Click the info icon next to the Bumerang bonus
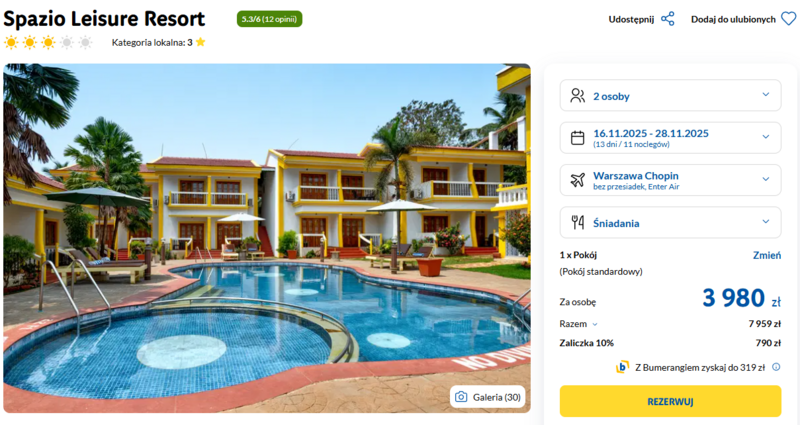Image resolution: width=800 pixels, height=425 pixels. point(776,367)
